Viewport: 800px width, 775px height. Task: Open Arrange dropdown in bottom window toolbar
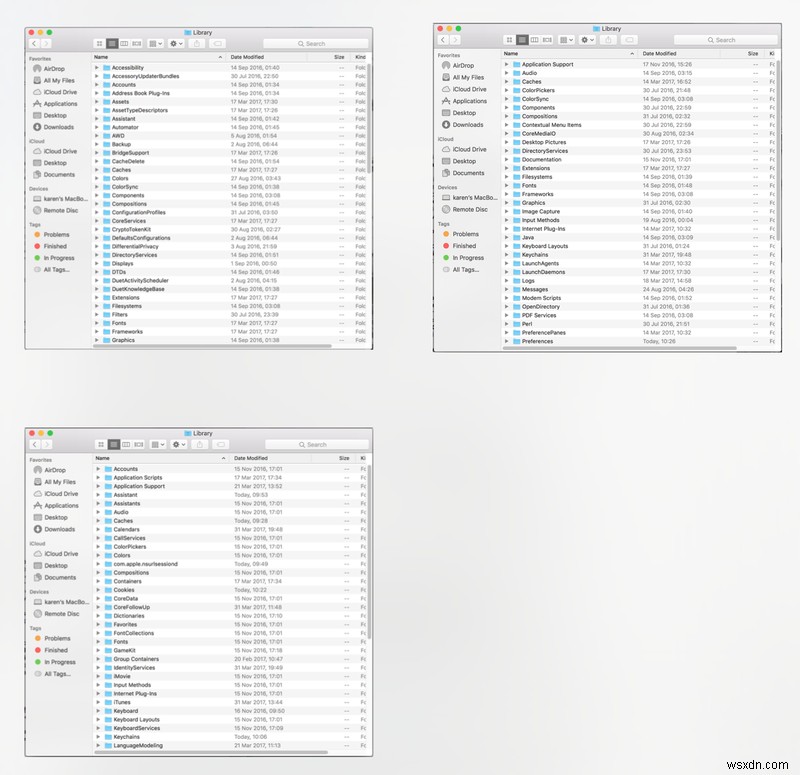click(x=158, y=444)
